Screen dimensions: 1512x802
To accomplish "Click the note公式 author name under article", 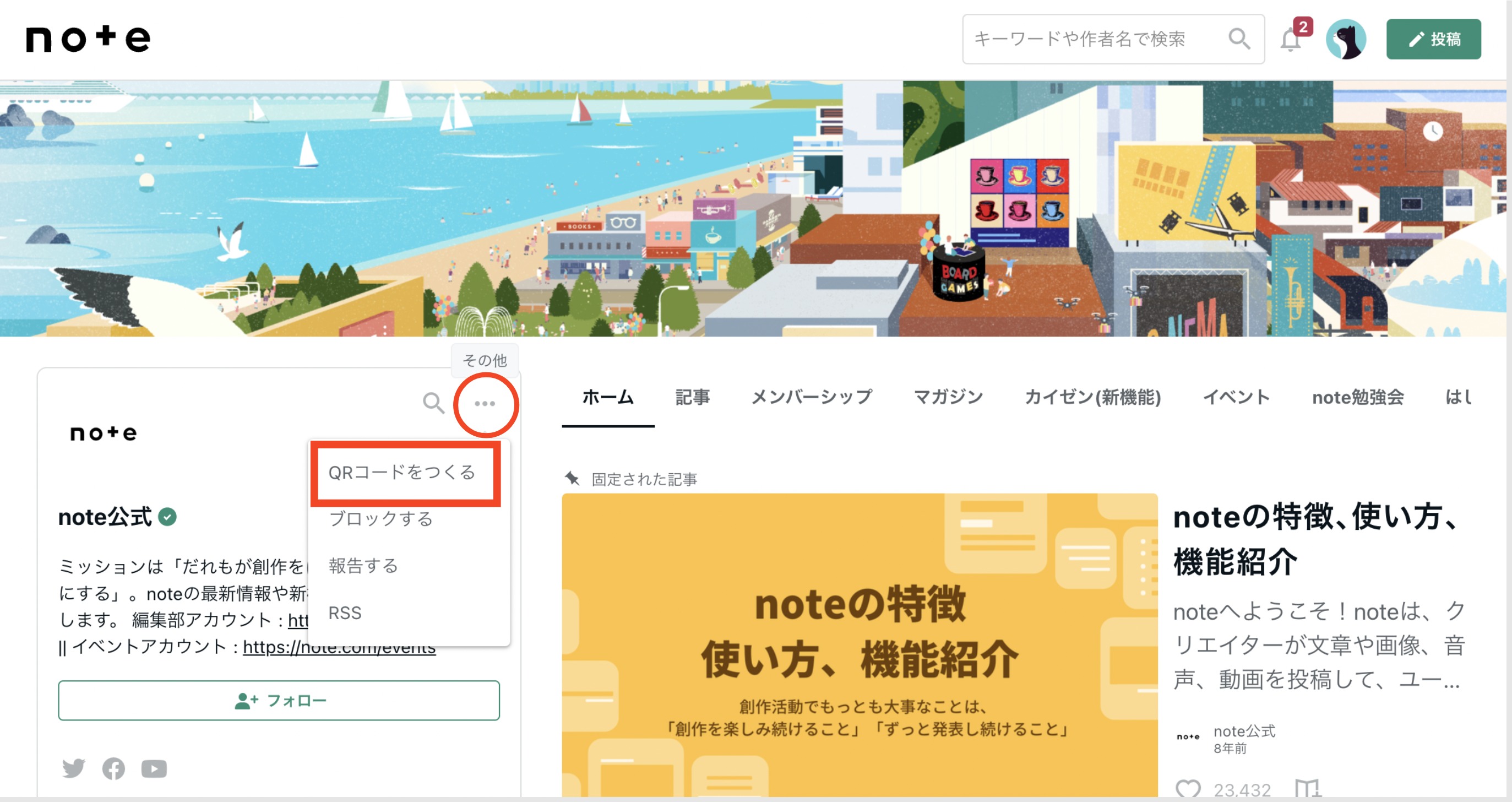I will coord(1244,731).
